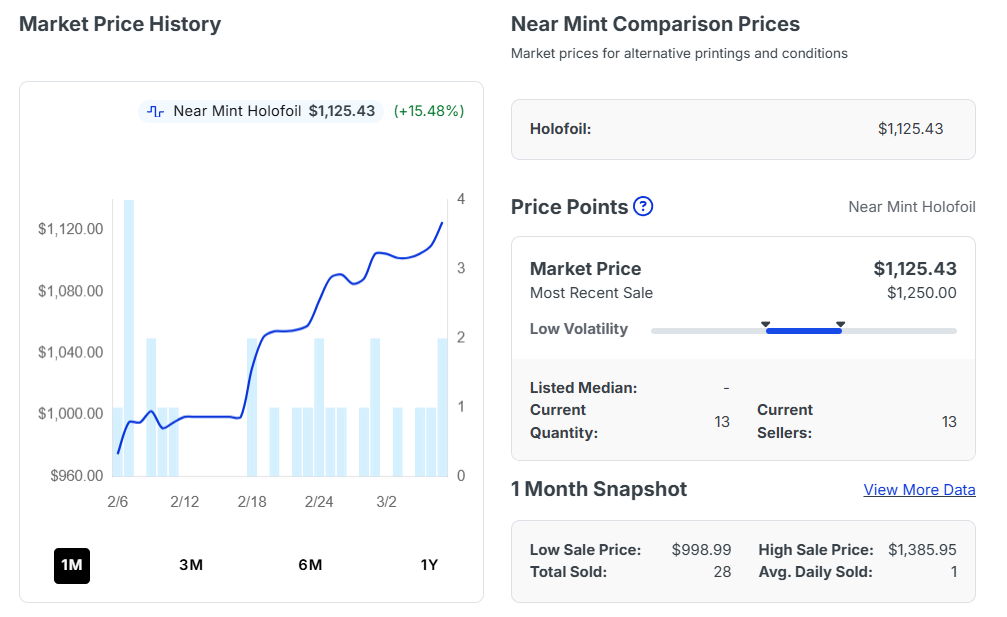
Task: Click the blue Low Volatility range bar
Action: [803, 331]
